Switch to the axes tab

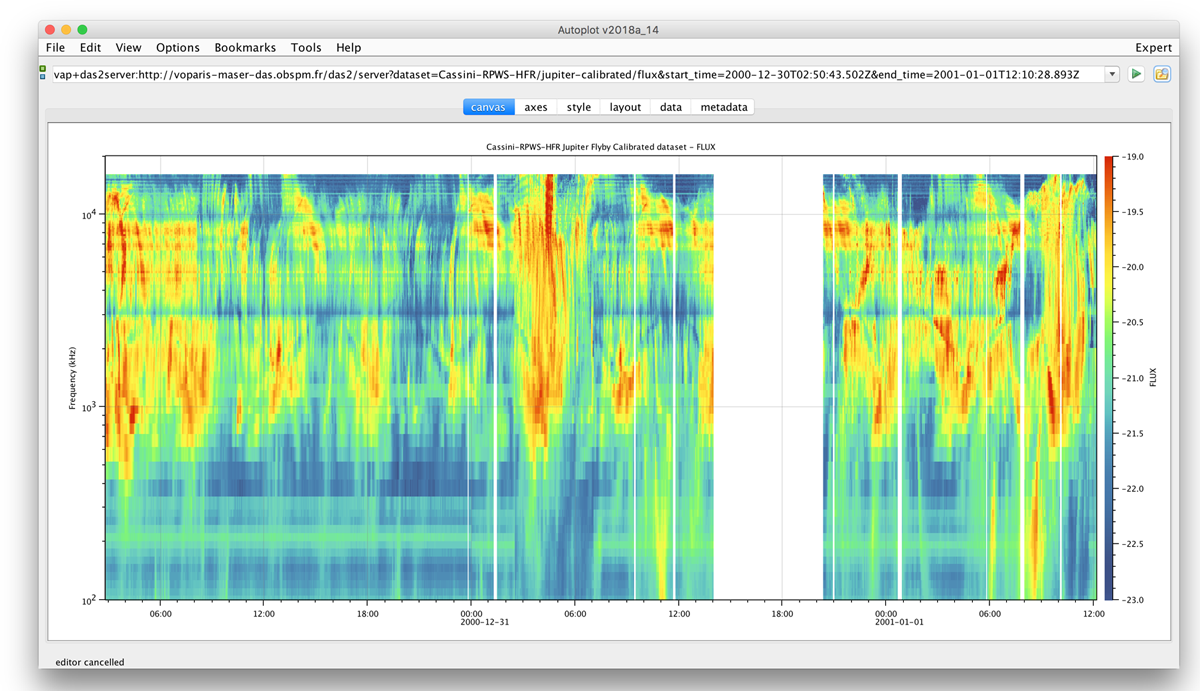tap(536, 107)
